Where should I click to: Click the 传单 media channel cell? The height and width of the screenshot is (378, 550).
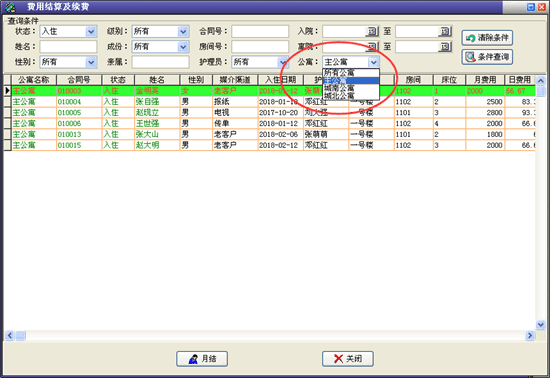pos(235,123)
